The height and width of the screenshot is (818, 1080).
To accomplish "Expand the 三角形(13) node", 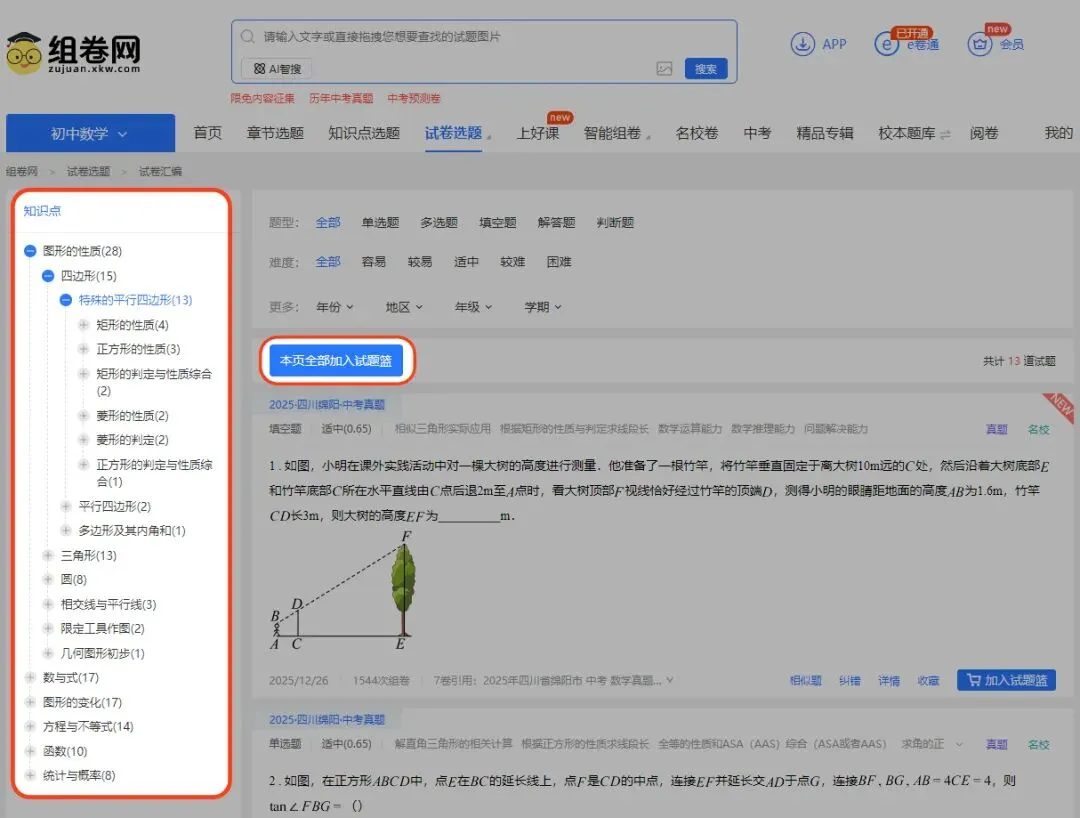I will tap(48, 556).
